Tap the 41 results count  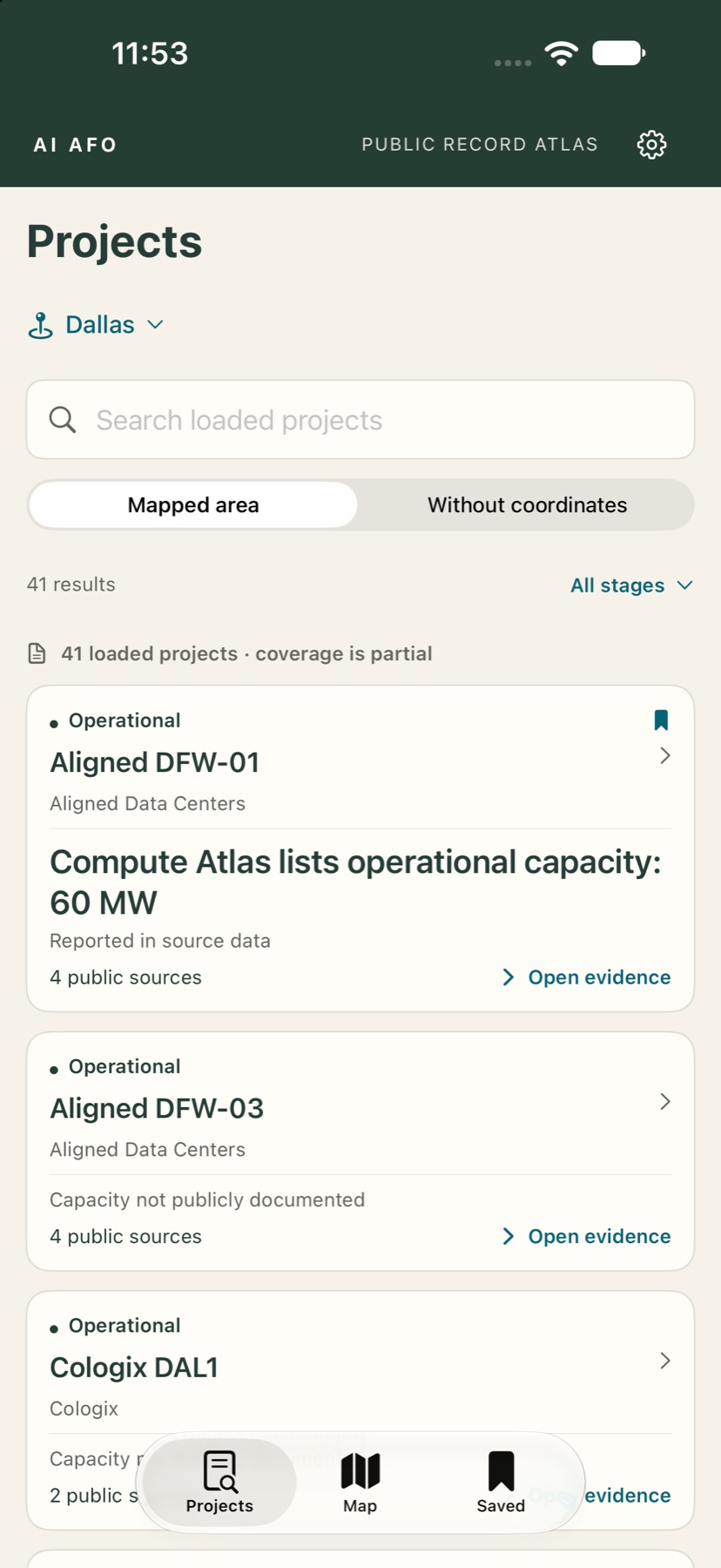(71, 585)
